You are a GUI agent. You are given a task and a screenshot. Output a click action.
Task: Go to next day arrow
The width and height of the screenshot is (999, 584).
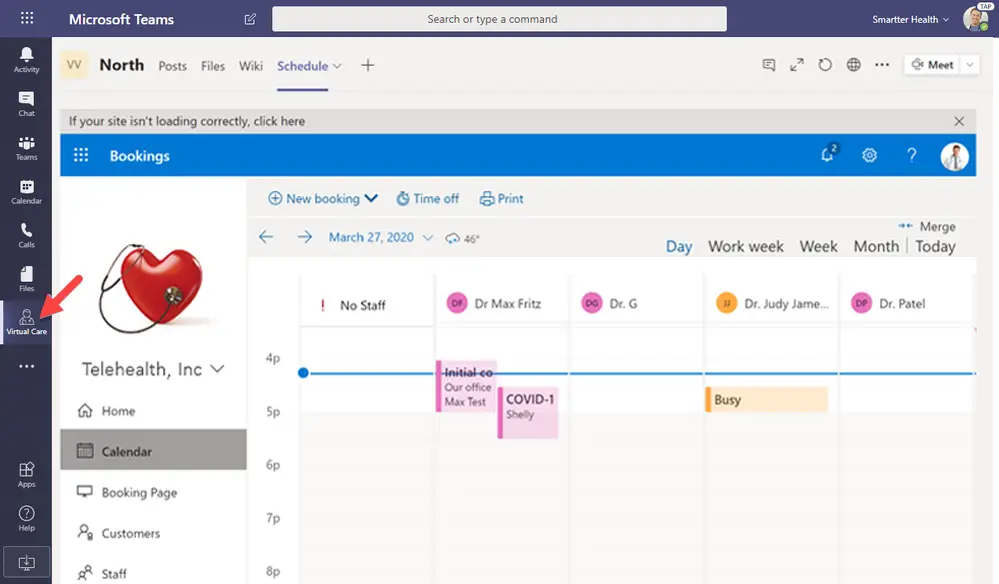pyautogui.click(x=305, y=237)
